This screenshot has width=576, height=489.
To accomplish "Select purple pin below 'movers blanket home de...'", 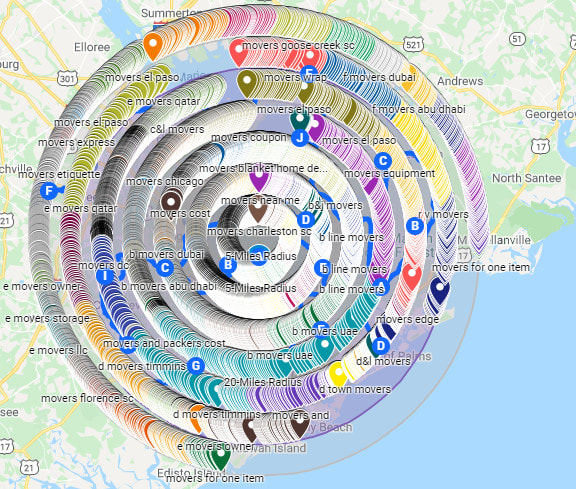I will (259, 180).
